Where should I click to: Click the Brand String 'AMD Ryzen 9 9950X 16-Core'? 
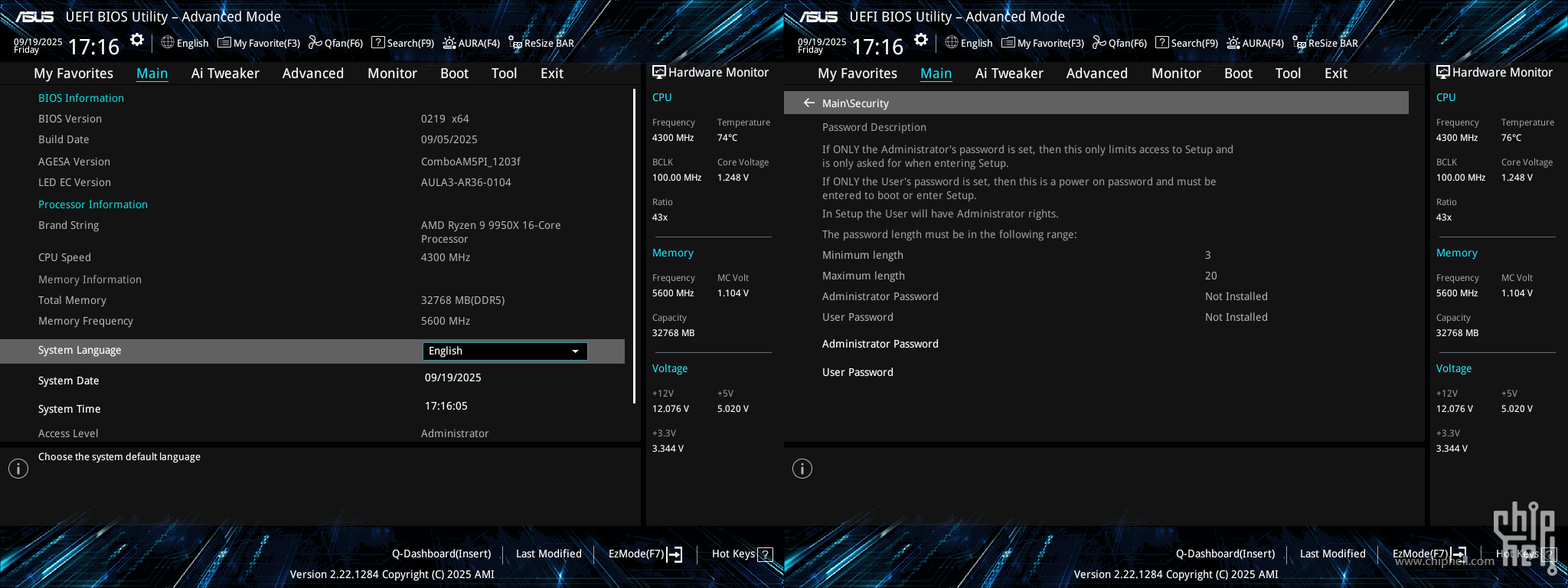[x=491, y=225]
